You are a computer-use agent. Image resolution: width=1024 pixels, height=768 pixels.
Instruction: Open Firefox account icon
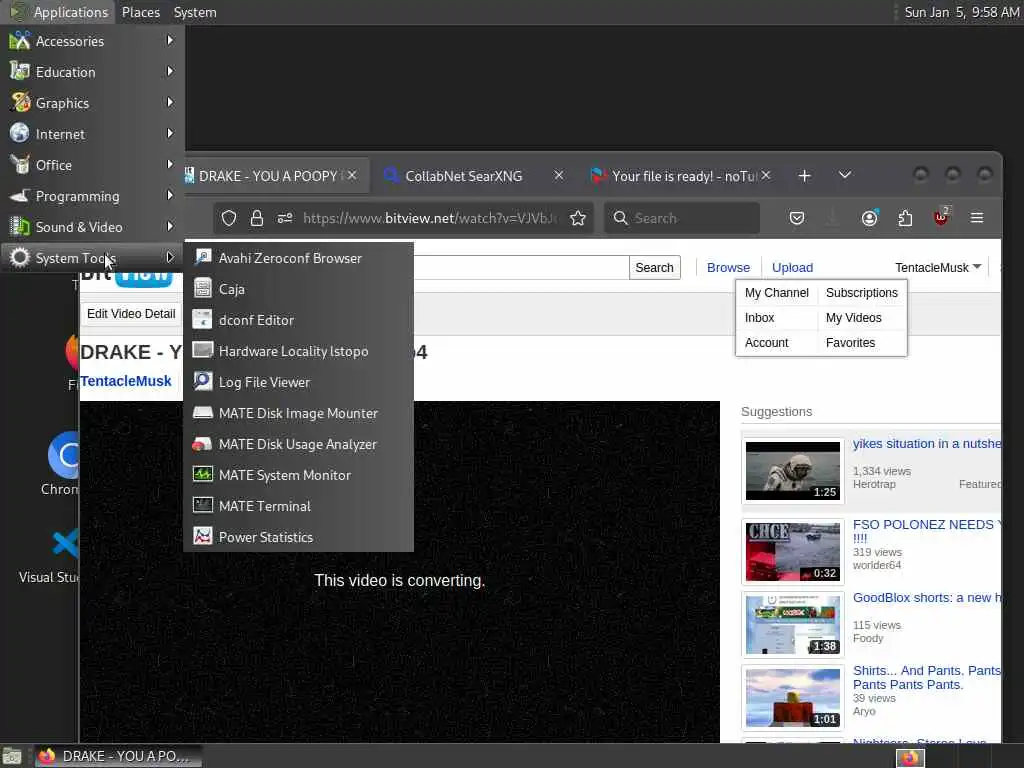[x=869, y=218]
